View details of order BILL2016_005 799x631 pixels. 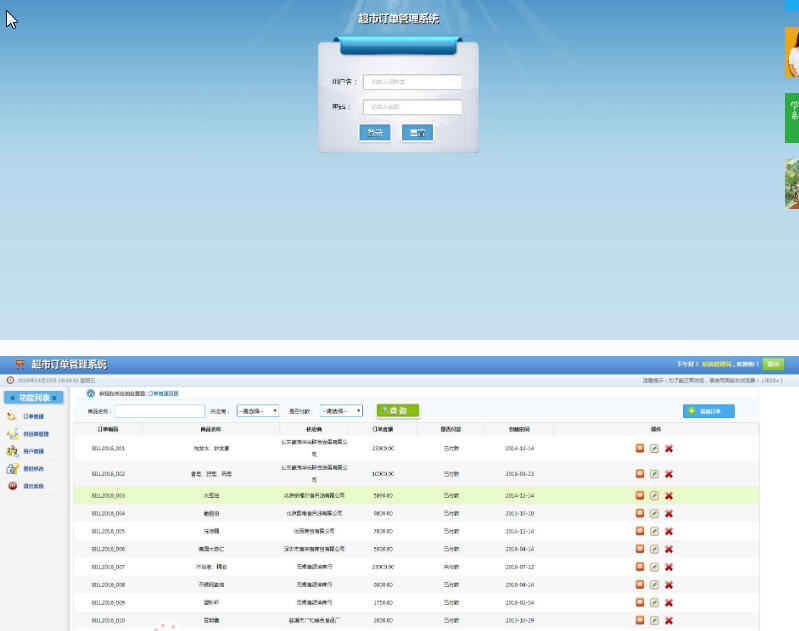[x=640, y=531]
